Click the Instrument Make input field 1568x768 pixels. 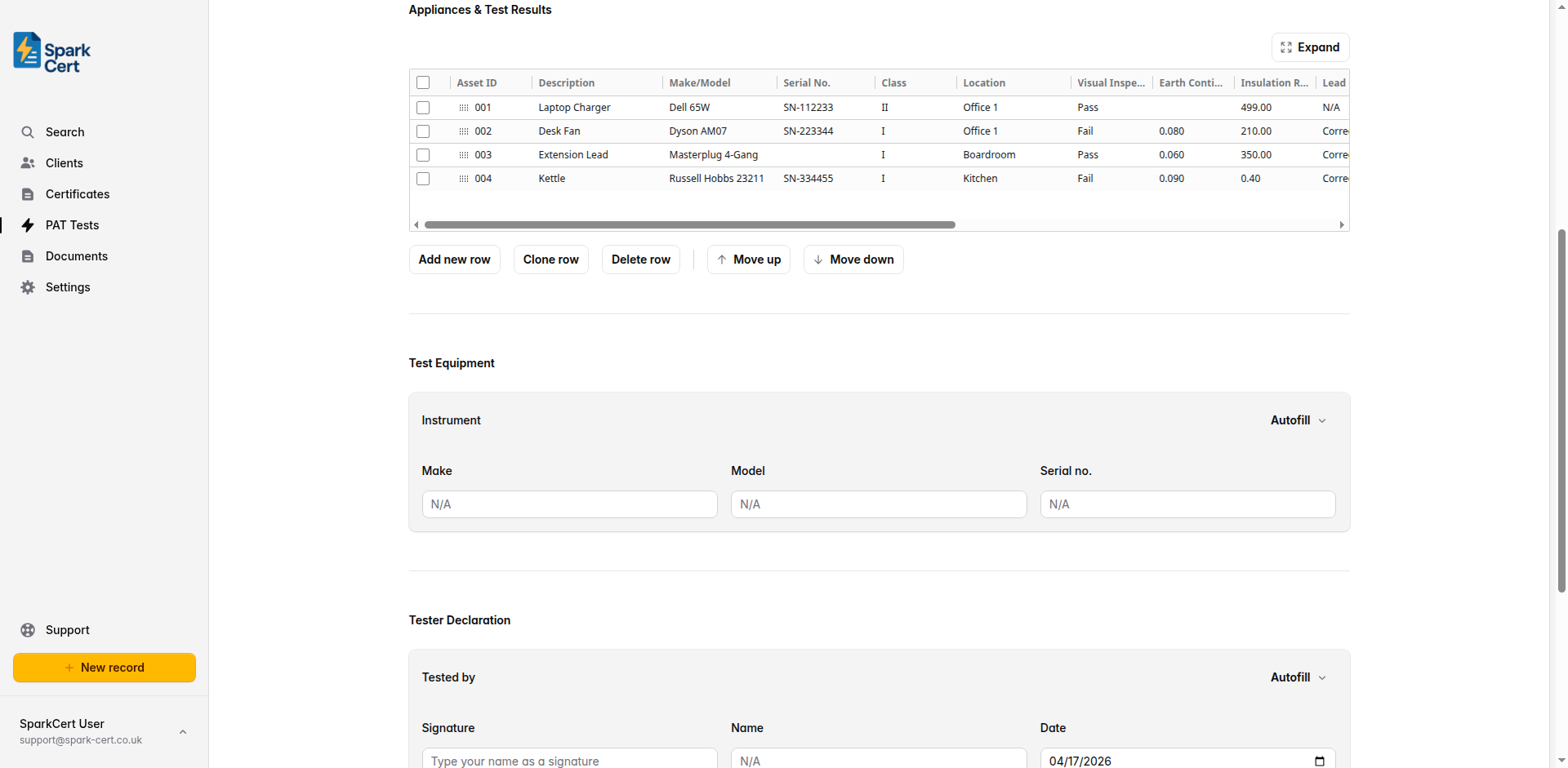[x=570, y=504]
